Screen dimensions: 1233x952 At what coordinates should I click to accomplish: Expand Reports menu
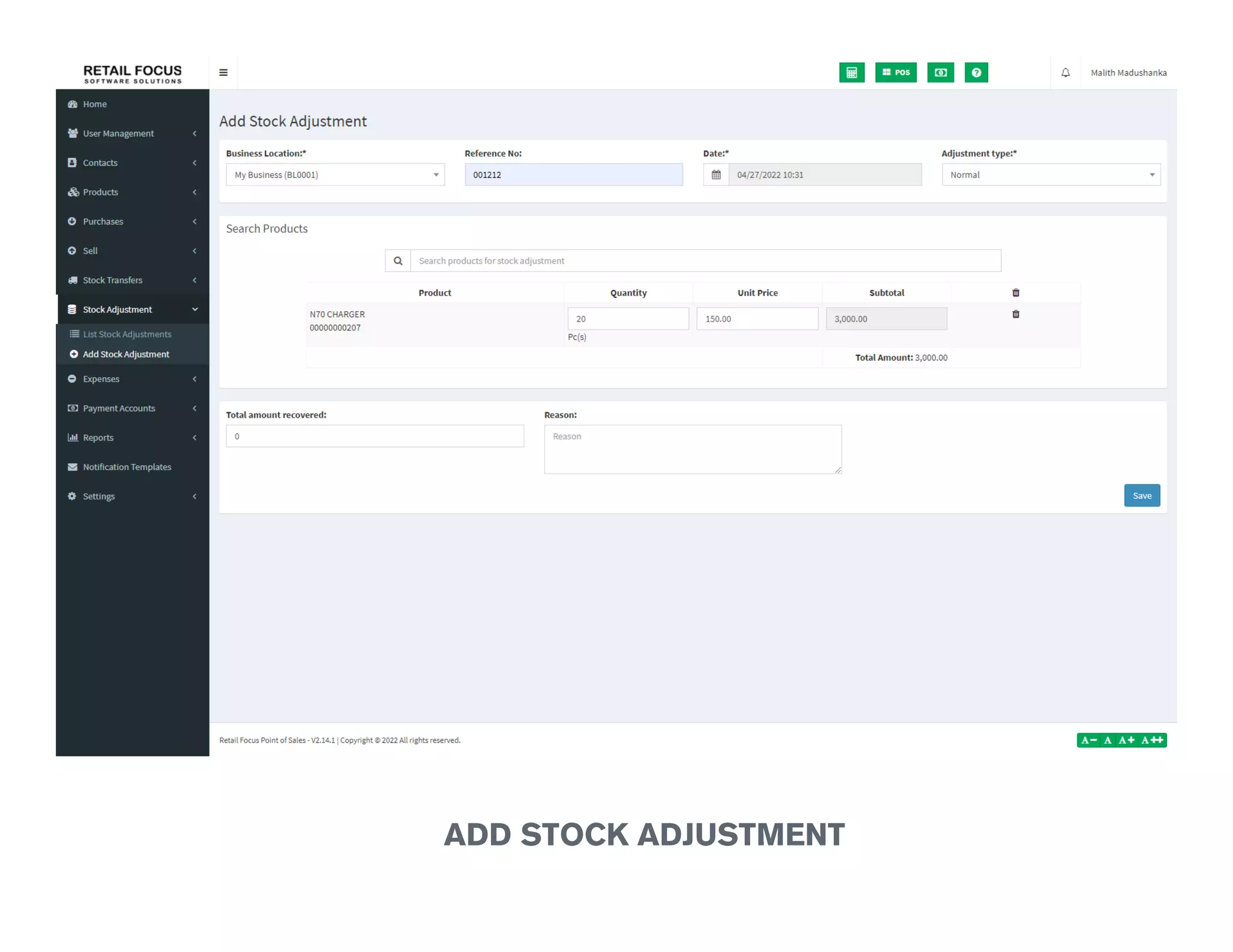(x=132, y=438)
